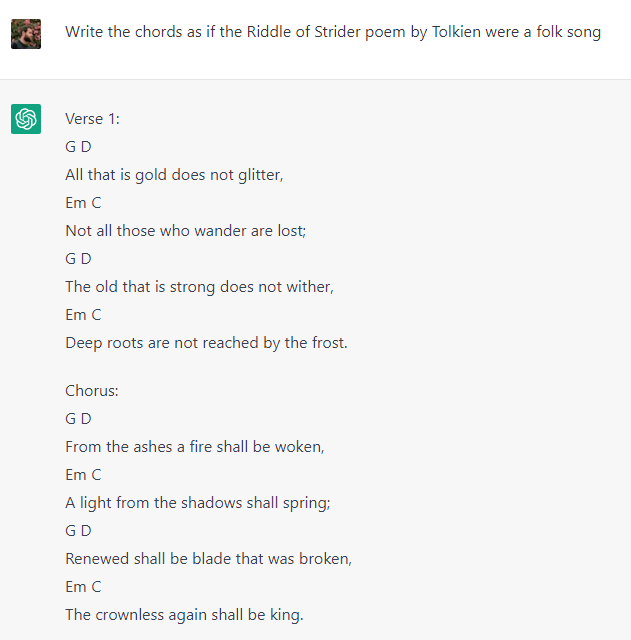Image resolution: width=631 pixels, height=640 pixels.
Task: Click 'Renewed shall be blade that was broken,'
Action: [x=209, y=558]
